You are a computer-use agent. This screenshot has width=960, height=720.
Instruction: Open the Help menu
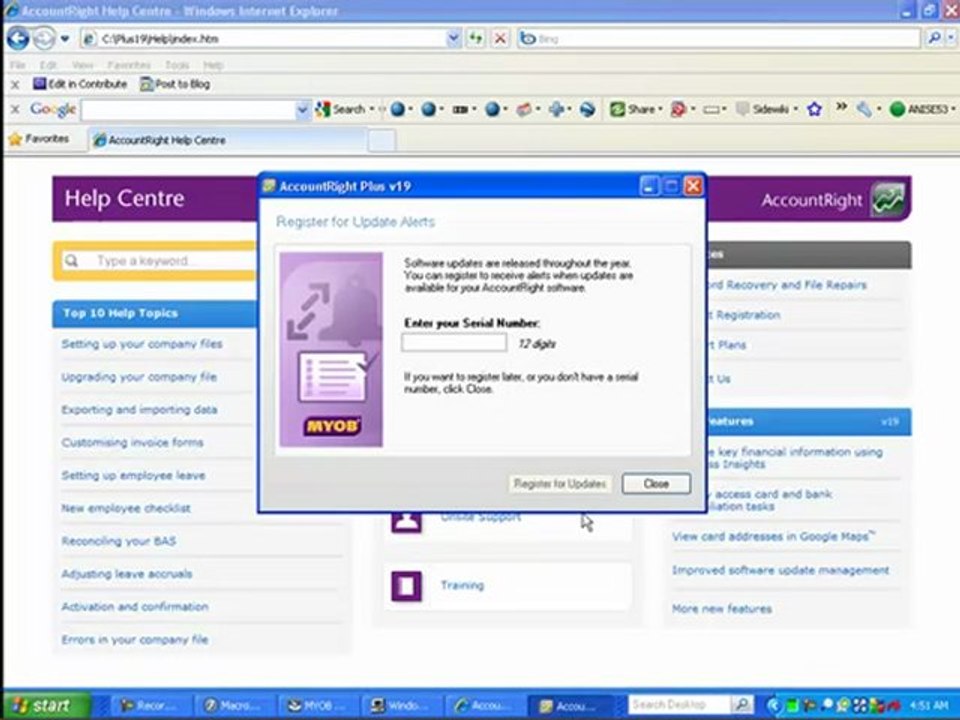(x=213, y=65)
